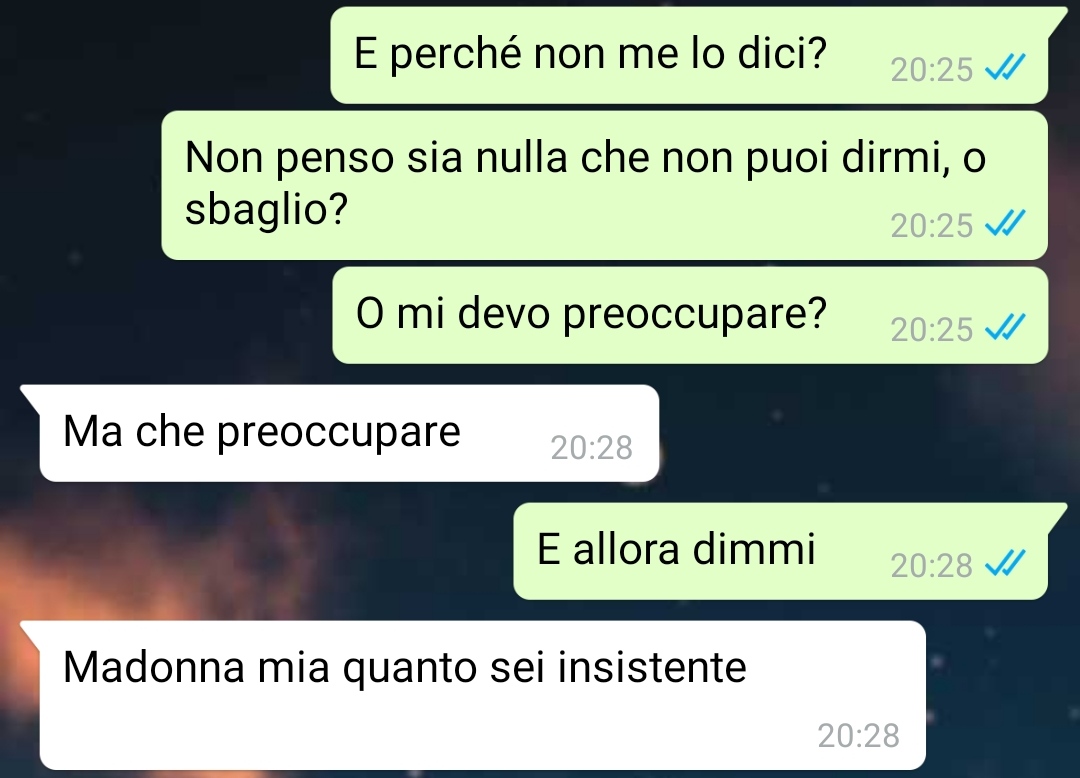Viewport: 1080px width, 778px height.
Task: Tap the 20:28 time on 'E allora dimmi'
Action: click(x=931, y=566)
